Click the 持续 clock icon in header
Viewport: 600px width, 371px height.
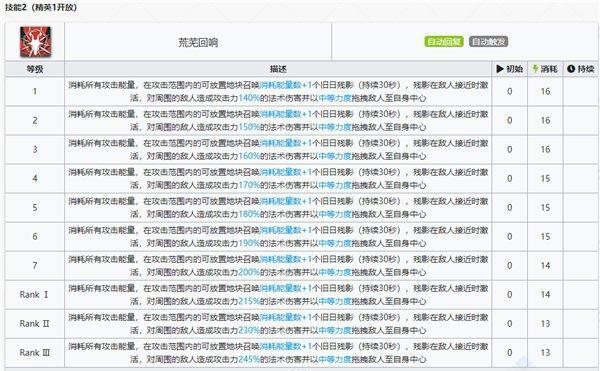point(571,69)
